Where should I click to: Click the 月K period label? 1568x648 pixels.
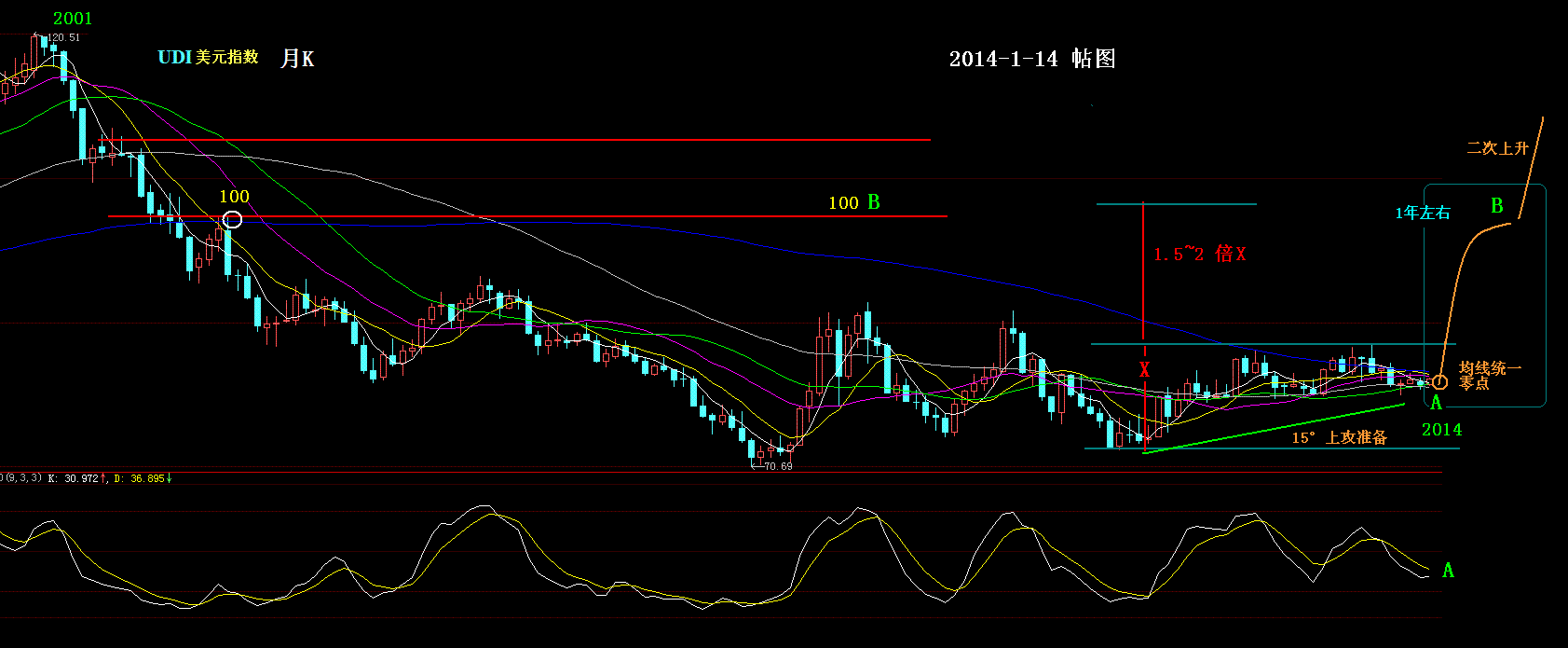point(297,59)
